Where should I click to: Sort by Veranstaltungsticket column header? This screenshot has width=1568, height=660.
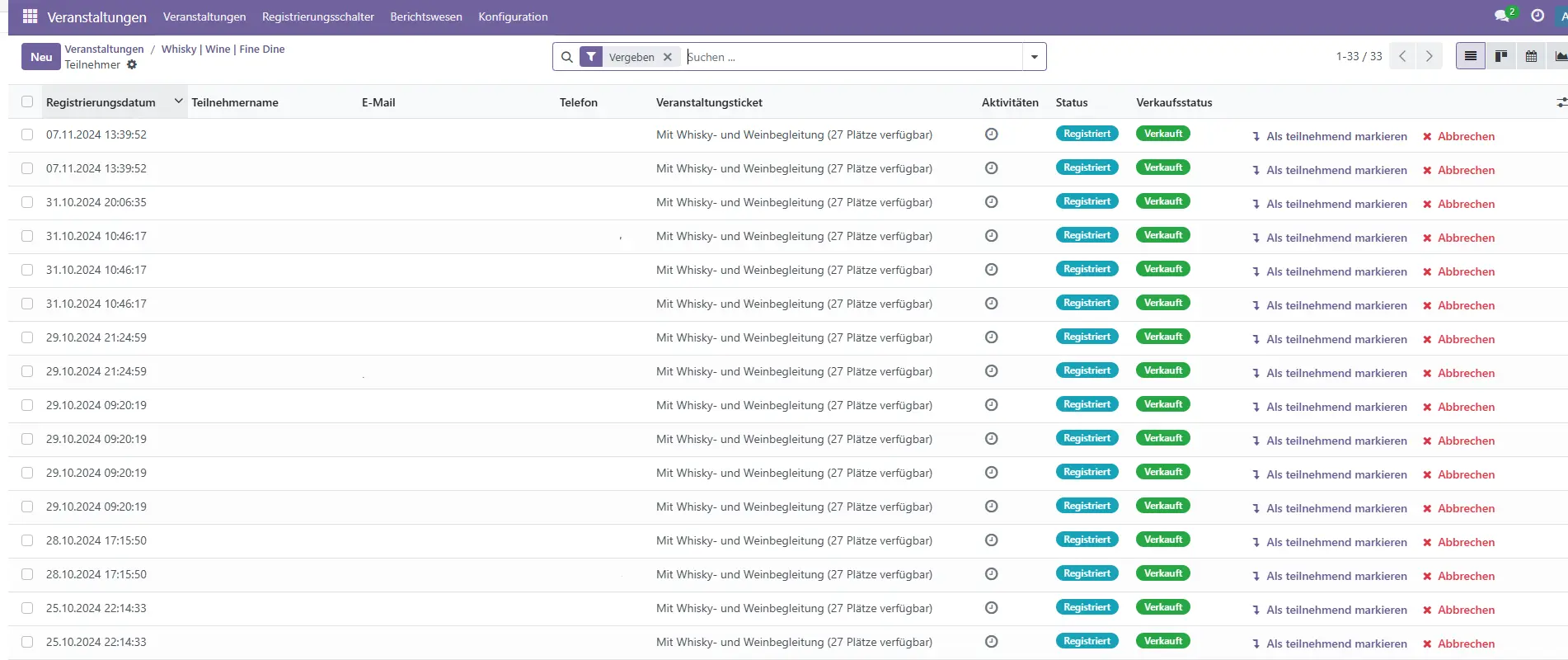tap(709, 102)
